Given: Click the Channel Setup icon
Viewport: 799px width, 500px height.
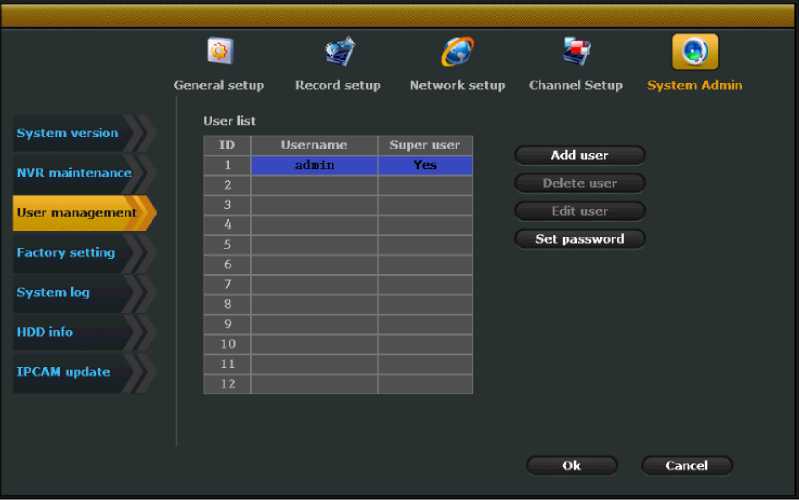Looking at the screenshot, I should [576, 51].
